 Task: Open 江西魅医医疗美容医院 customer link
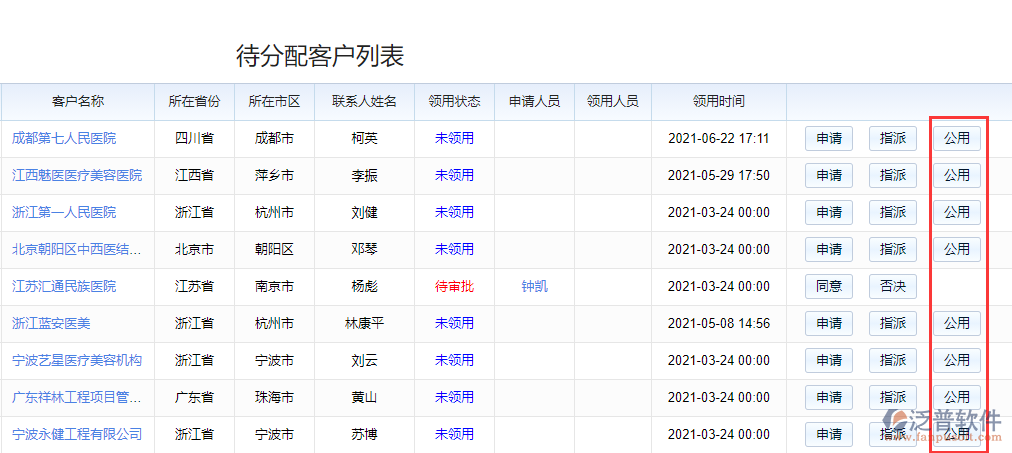tap(77, 175)
